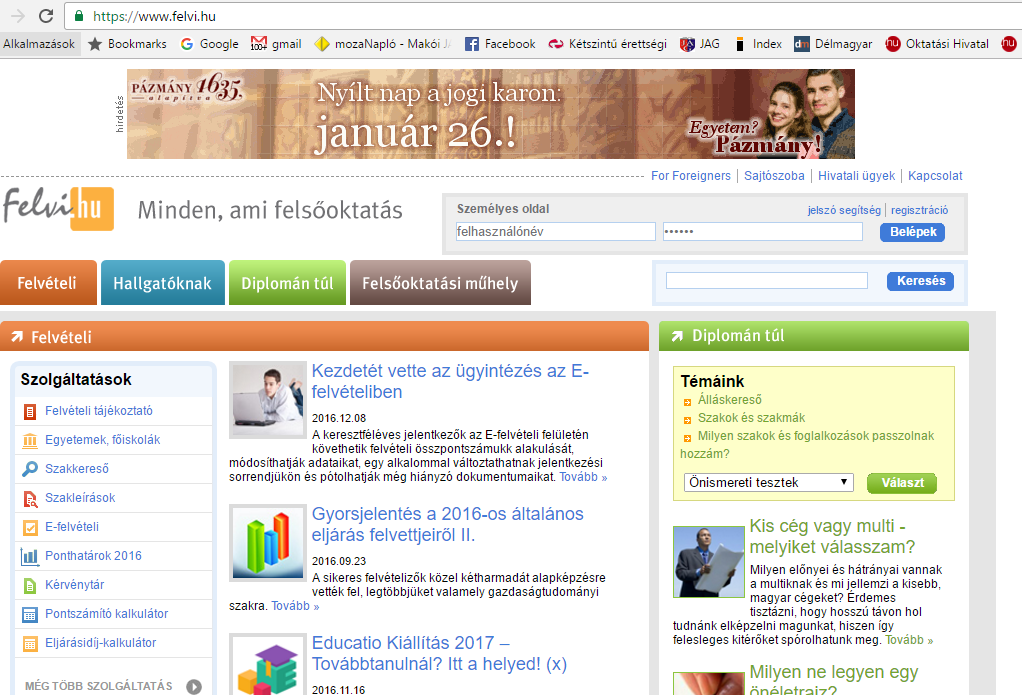Click the colorful bar chart thumbnail
This screenshot has height=695, width=1022.
point(268,542)
